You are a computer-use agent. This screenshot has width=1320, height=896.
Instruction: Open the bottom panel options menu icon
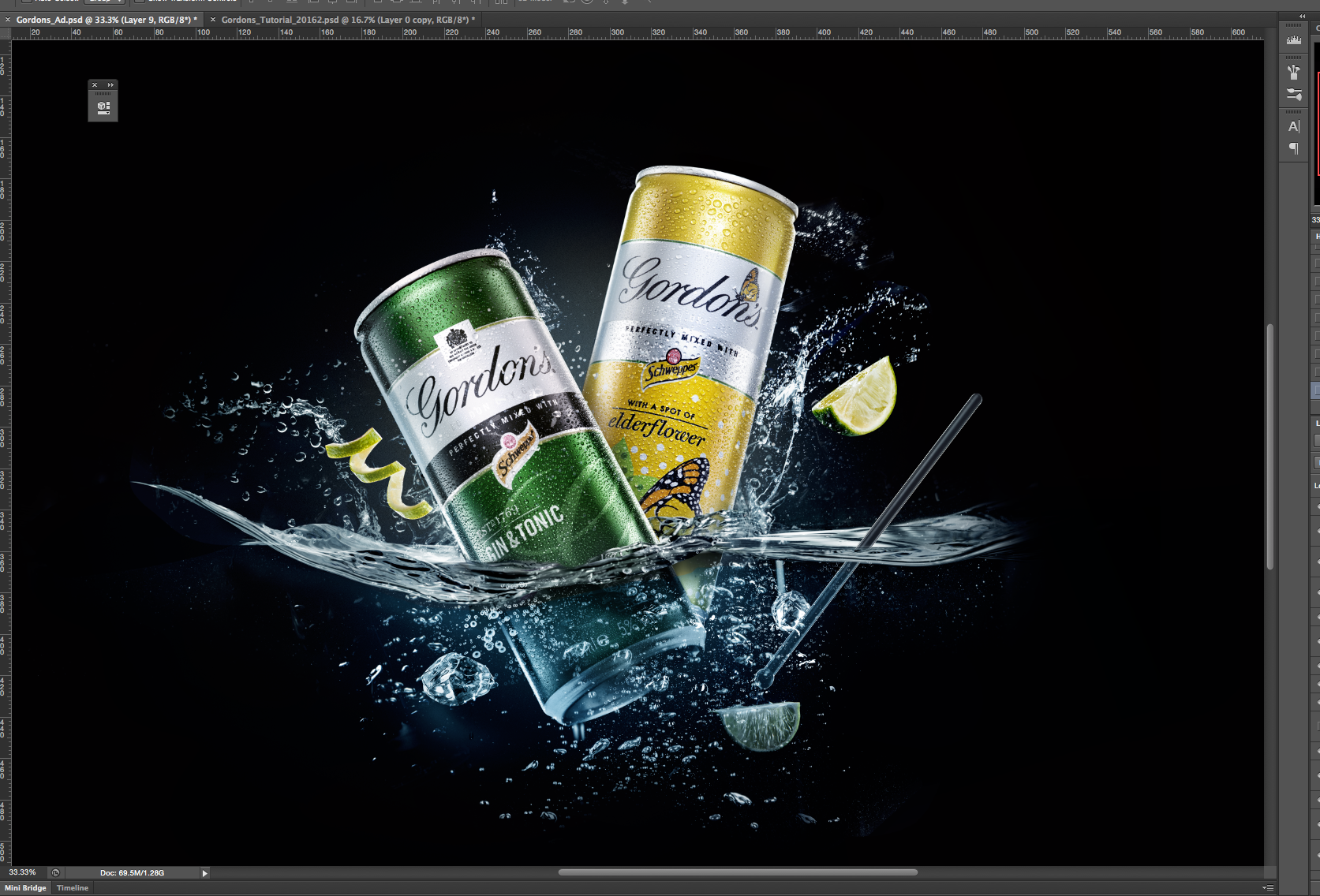[1268, 888]
